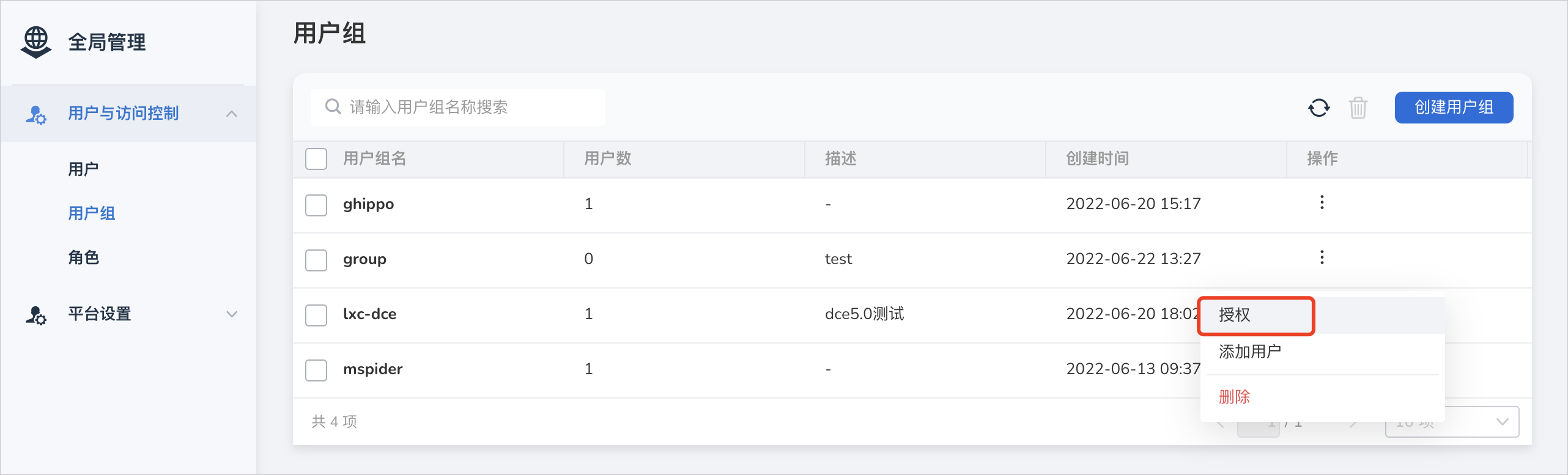Check the group row checkbox
1568x475 pixels.
(x=316, y=260)
